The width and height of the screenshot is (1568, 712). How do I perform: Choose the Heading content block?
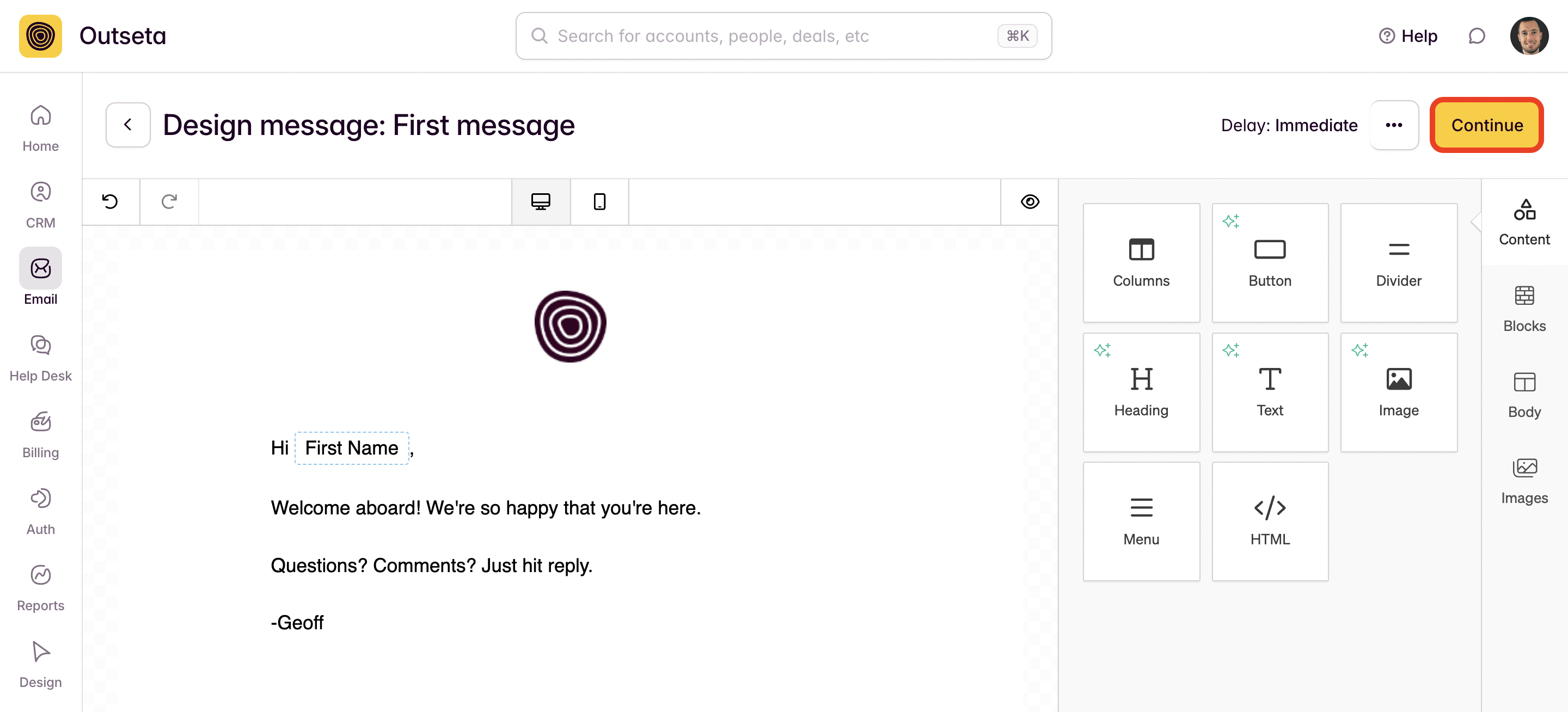click(x=1141, y=391)
